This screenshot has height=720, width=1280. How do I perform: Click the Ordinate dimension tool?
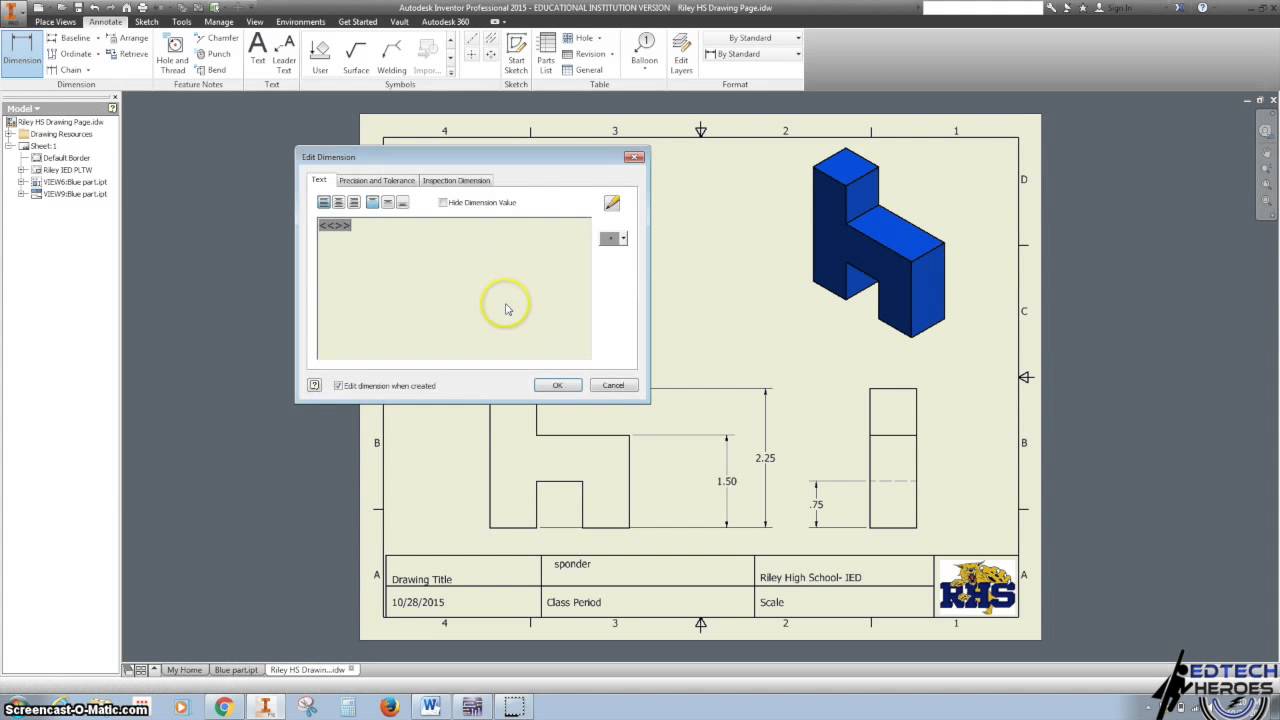69,54
